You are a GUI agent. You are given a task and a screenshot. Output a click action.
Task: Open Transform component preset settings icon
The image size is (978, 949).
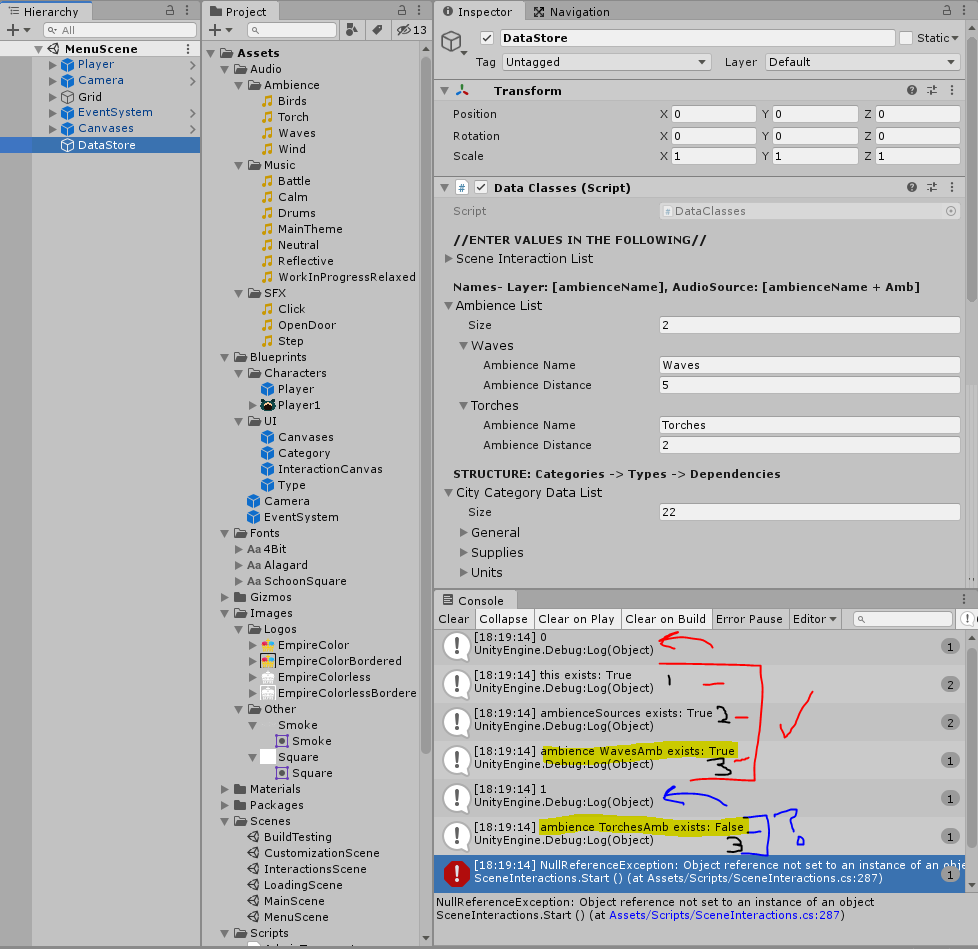(932, 90)
